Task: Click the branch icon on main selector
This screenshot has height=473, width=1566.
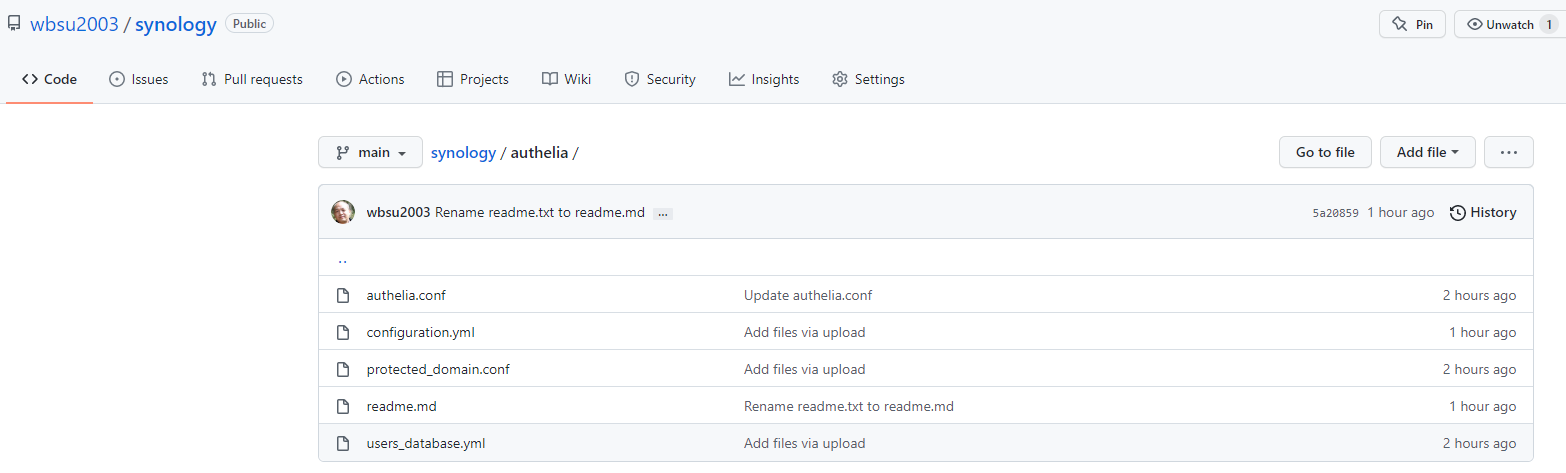Action: tap(342, 152)
